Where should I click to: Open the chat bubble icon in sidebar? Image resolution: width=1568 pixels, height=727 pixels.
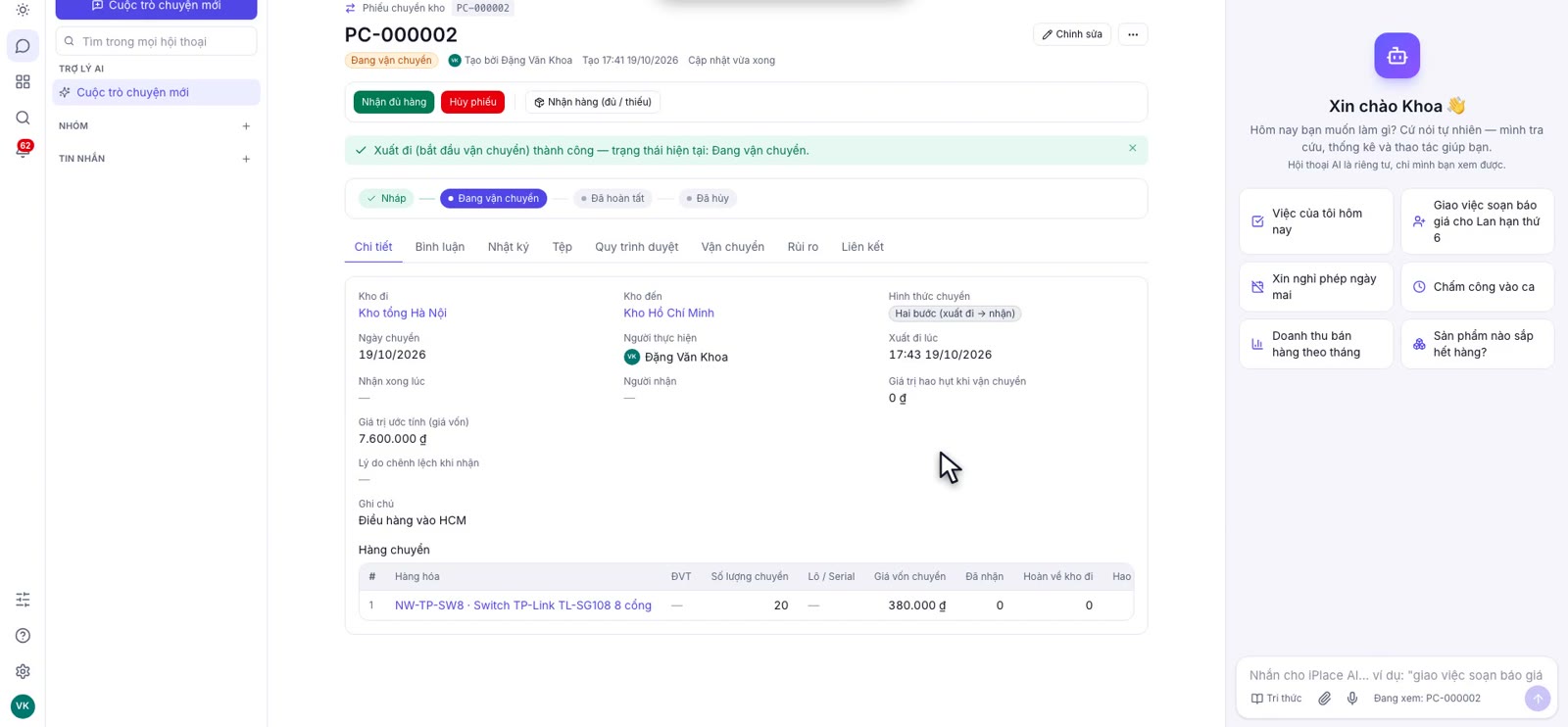point(23,46)
